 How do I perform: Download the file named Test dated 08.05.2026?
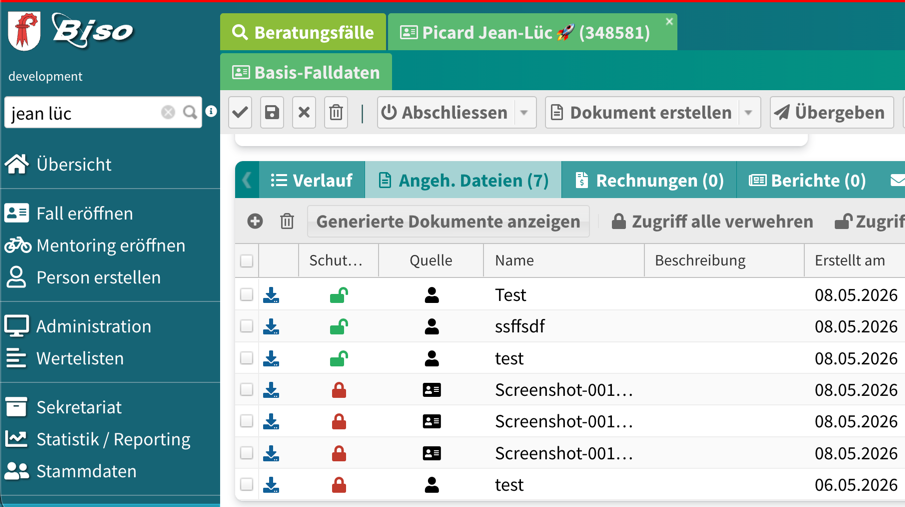pyautogui.click(x=271, y=295)
